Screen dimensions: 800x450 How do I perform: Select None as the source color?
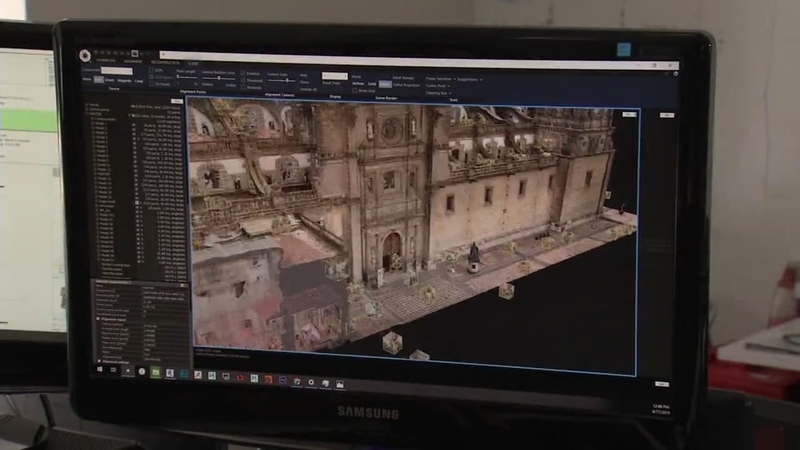(87, 79)
